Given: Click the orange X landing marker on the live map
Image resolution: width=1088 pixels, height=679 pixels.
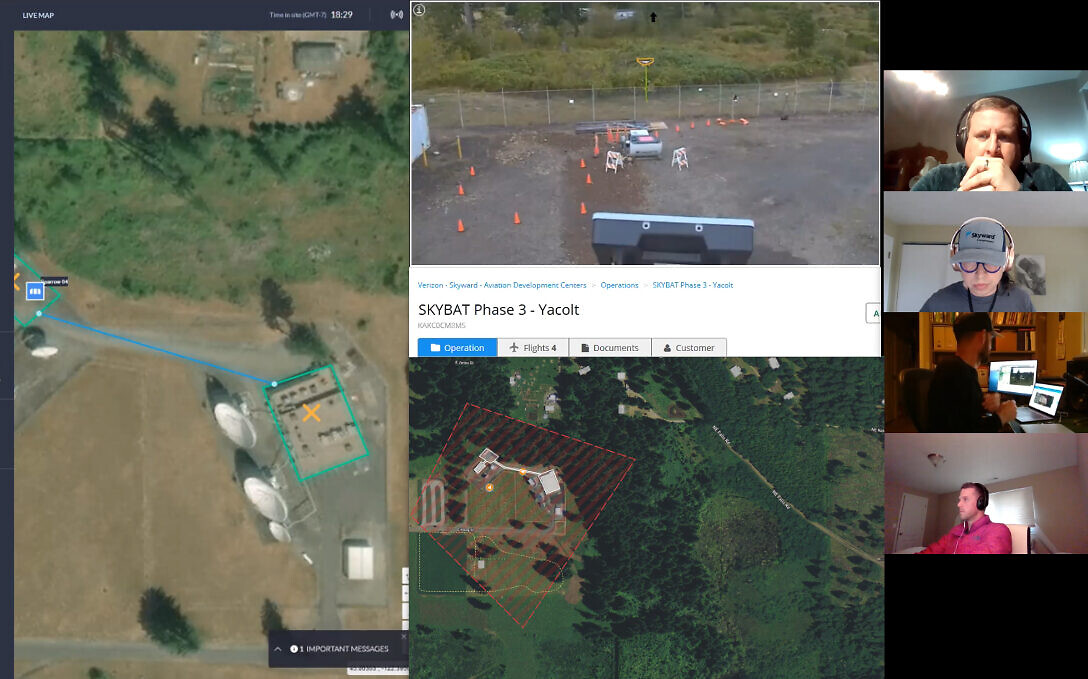Looking at the screenshot, I should click(312, 413).
